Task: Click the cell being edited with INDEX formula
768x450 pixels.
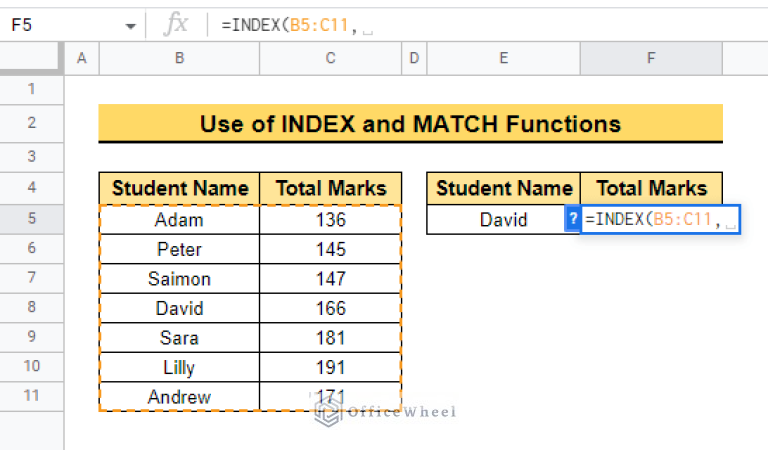Action: click(x=660, y=219)
